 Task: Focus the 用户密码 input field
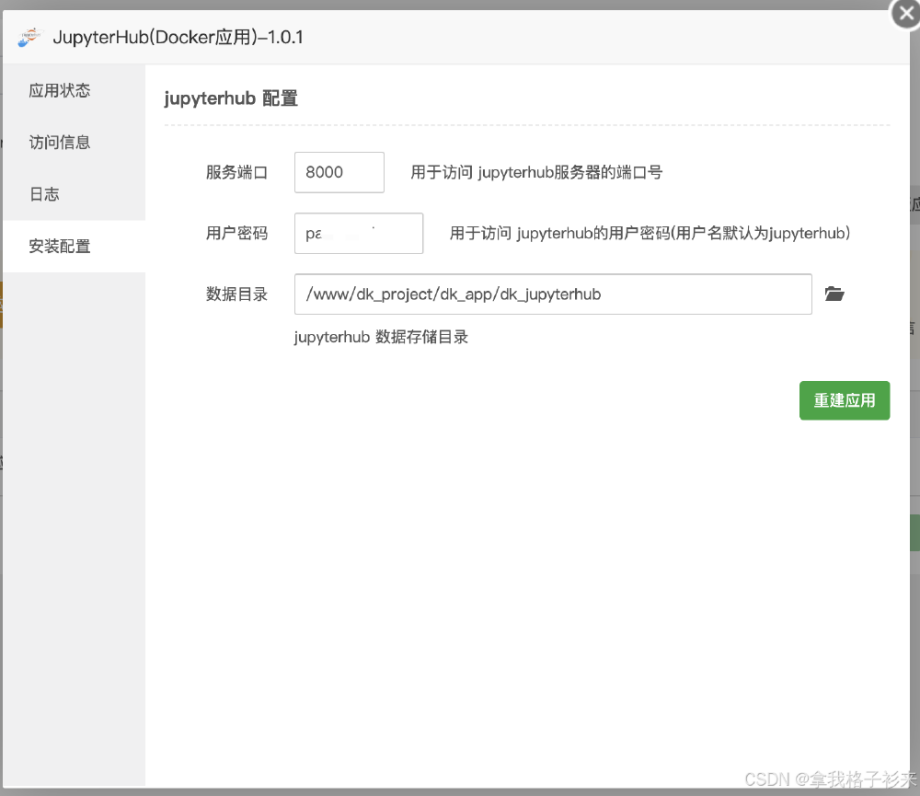pos(358,233)
